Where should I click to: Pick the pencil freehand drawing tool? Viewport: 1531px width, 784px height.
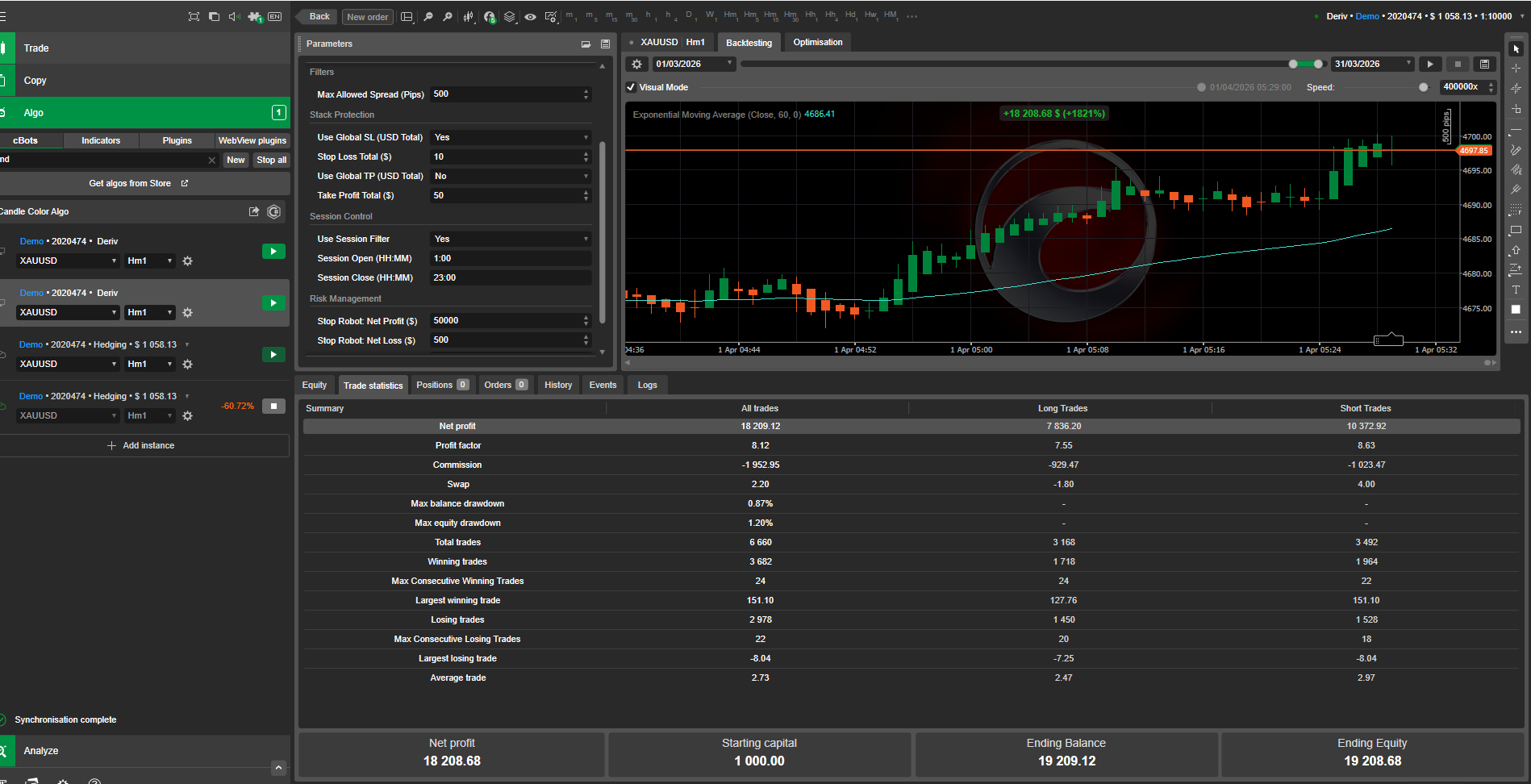click(1516, 150)
